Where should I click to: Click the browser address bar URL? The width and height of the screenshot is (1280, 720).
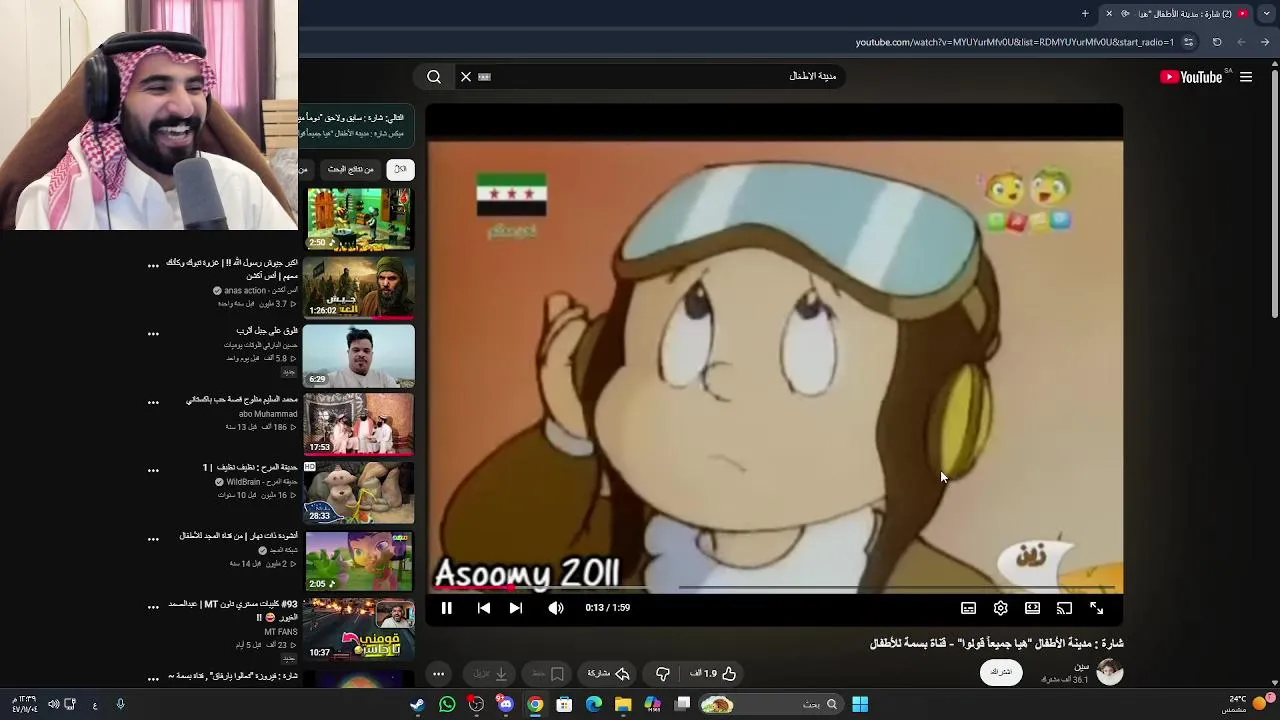tap(1014, 42)
